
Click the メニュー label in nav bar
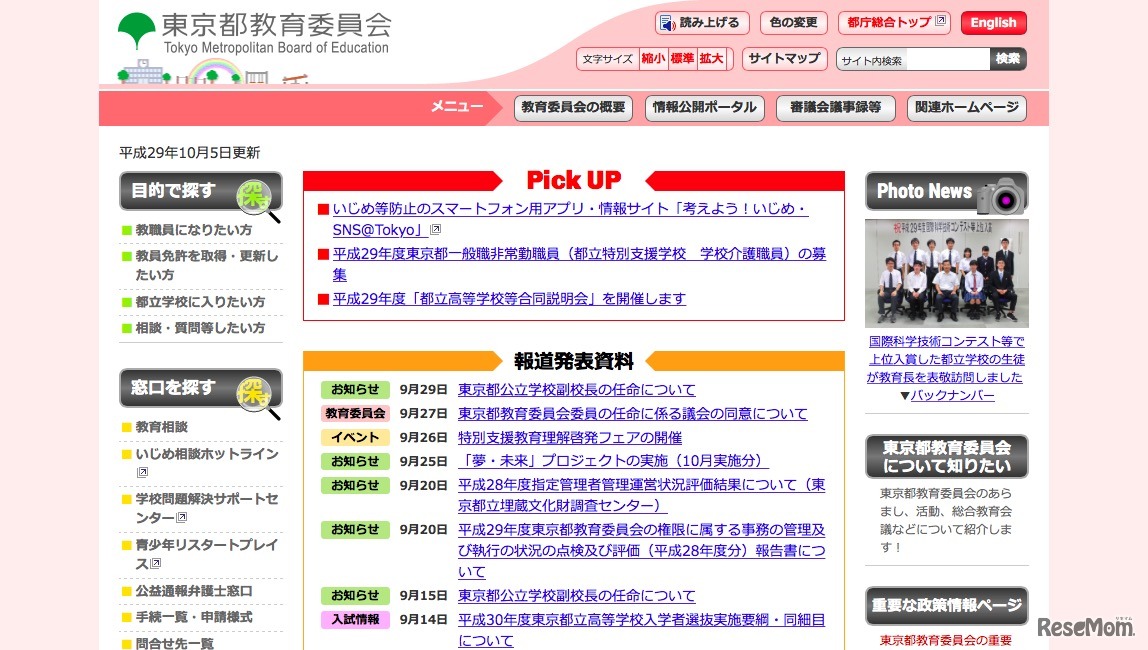pyautogui.click(x=457, y=107)
